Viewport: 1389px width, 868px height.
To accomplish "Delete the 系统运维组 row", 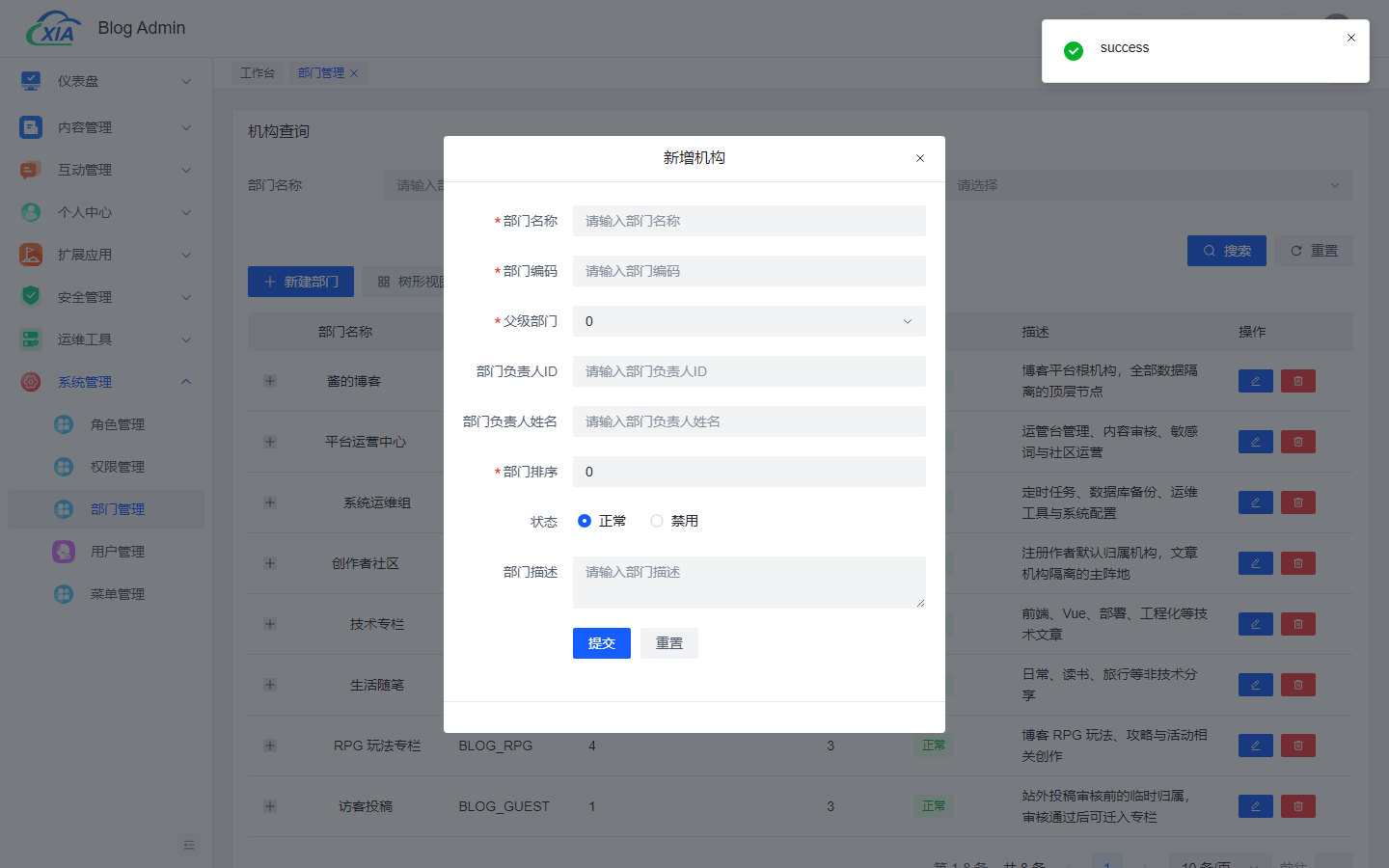I will tap(1298, 502).
